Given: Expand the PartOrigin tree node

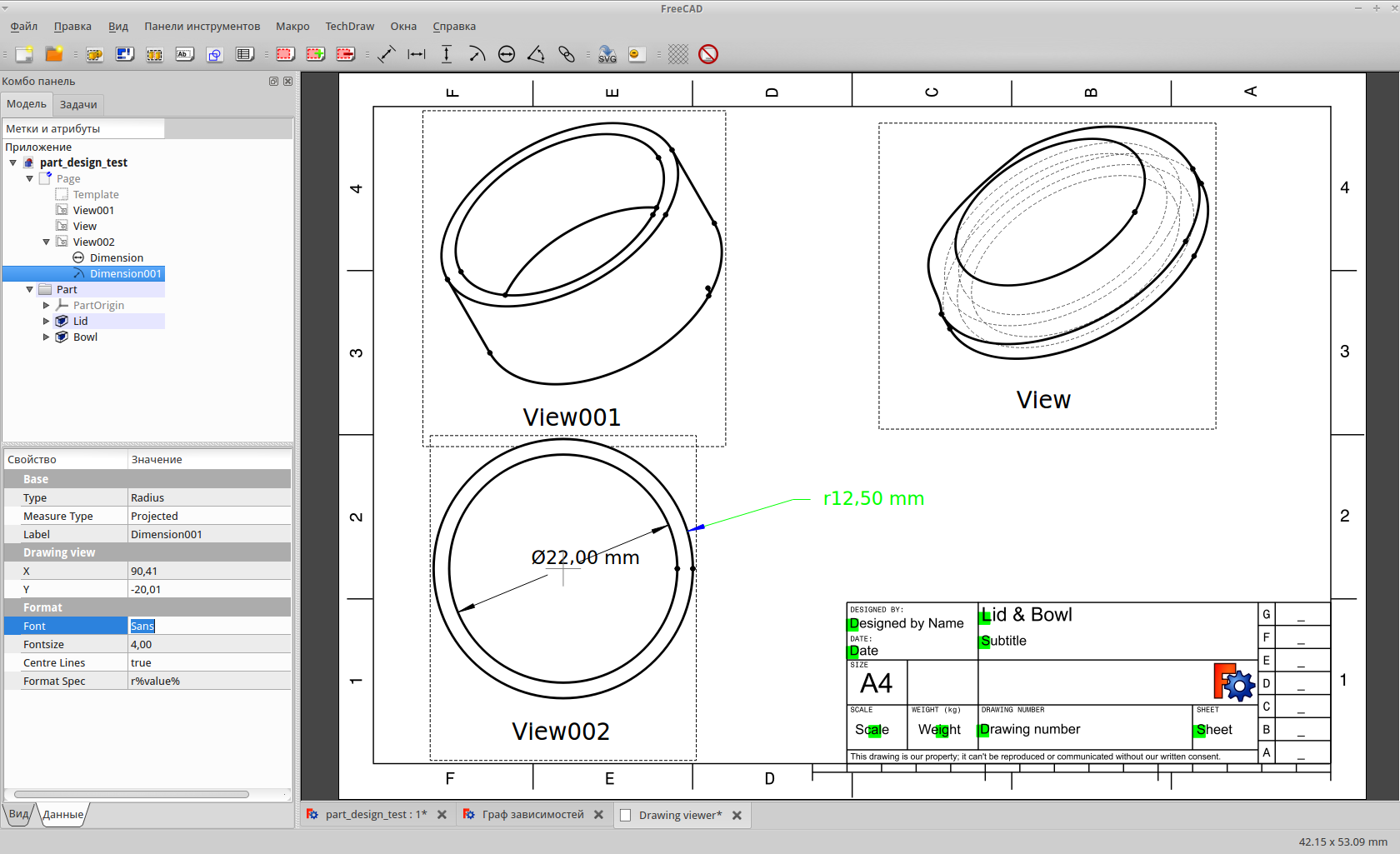Looking at the screenshot, I should (x=47, y=305).
